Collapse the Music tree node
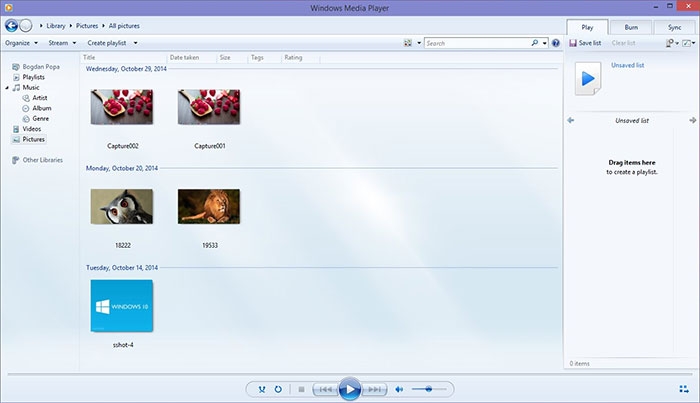Image resolution: width=700 pixels, height=403 pixels. tap(7, 88)
